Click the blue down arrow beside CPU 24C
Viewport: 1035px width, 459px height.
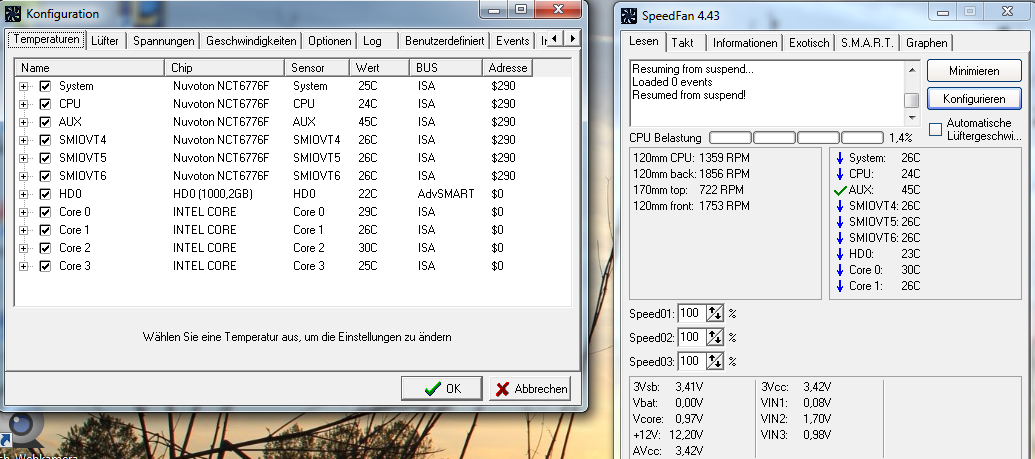click(840, 174)
